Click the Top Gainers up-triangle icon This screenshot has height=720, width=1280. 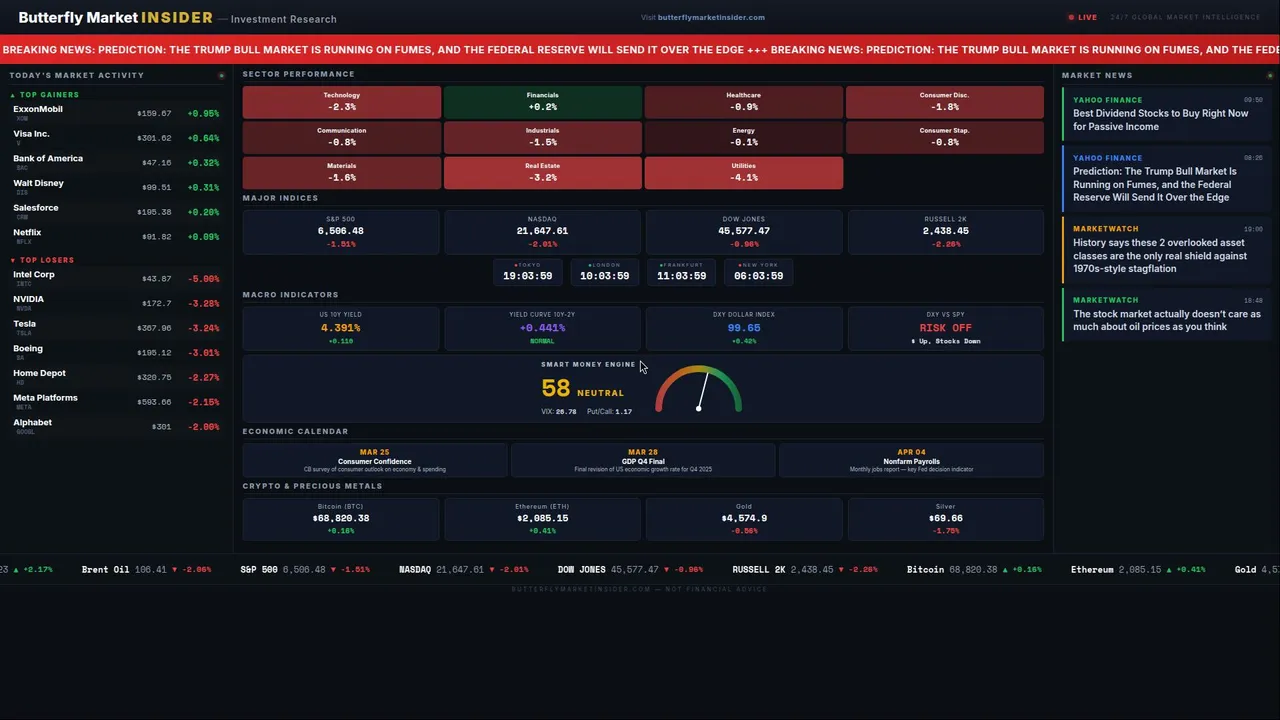[13, 95]
